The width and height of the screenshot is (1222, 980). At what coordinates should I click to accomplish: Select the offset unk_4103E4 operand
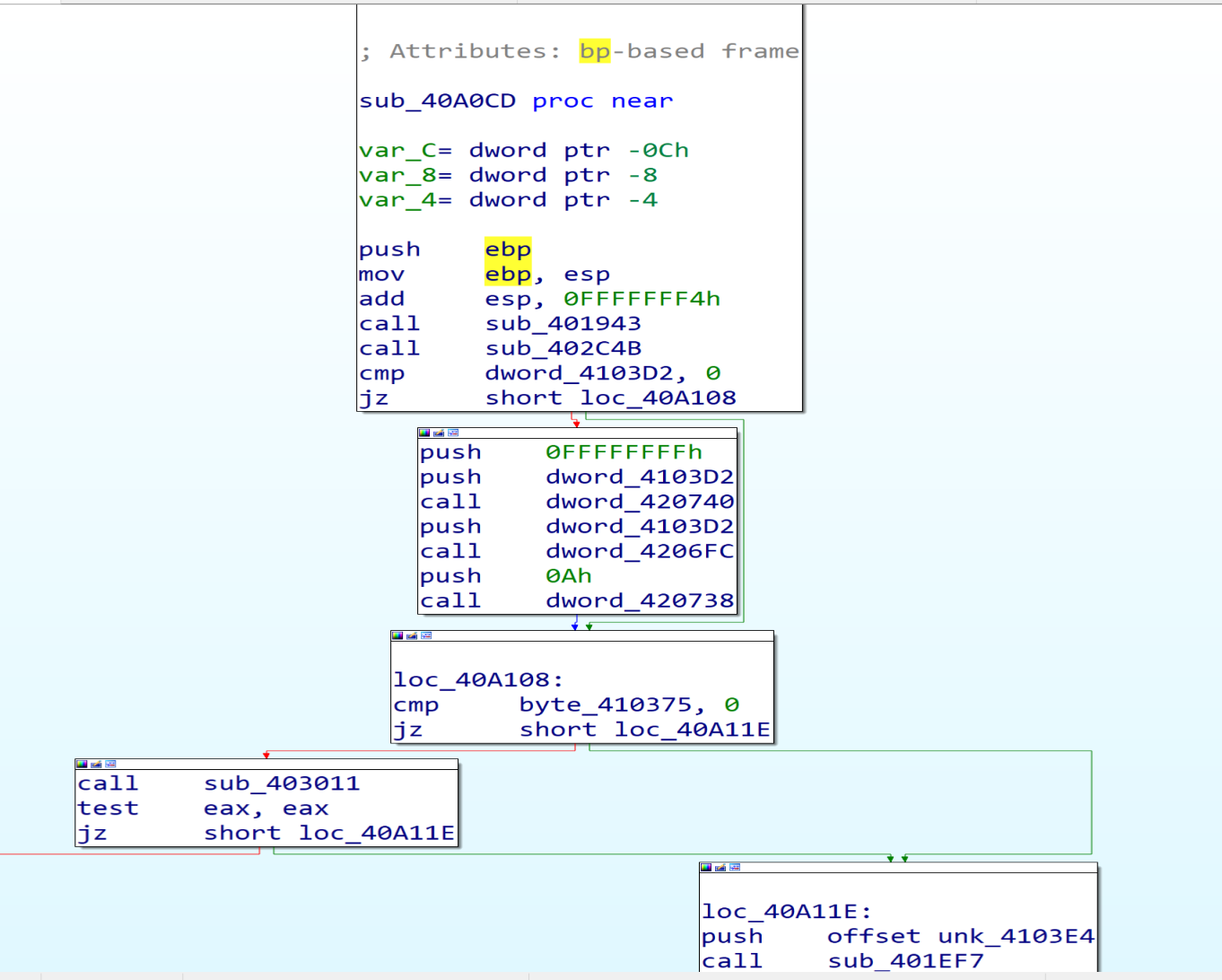(960, 937)
